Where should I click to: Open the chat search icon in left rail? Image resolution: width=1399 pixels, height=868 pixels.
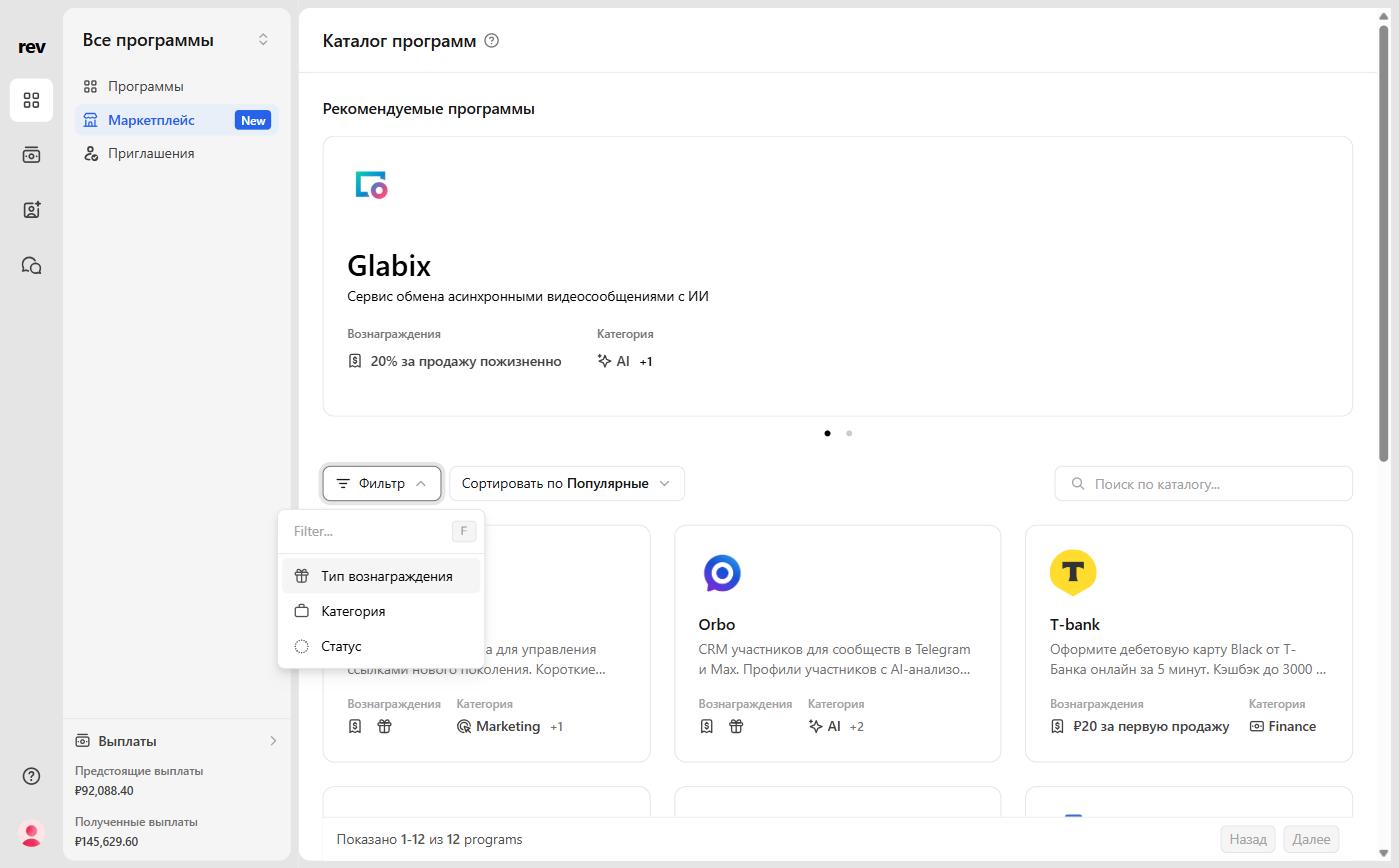point(31,265)
